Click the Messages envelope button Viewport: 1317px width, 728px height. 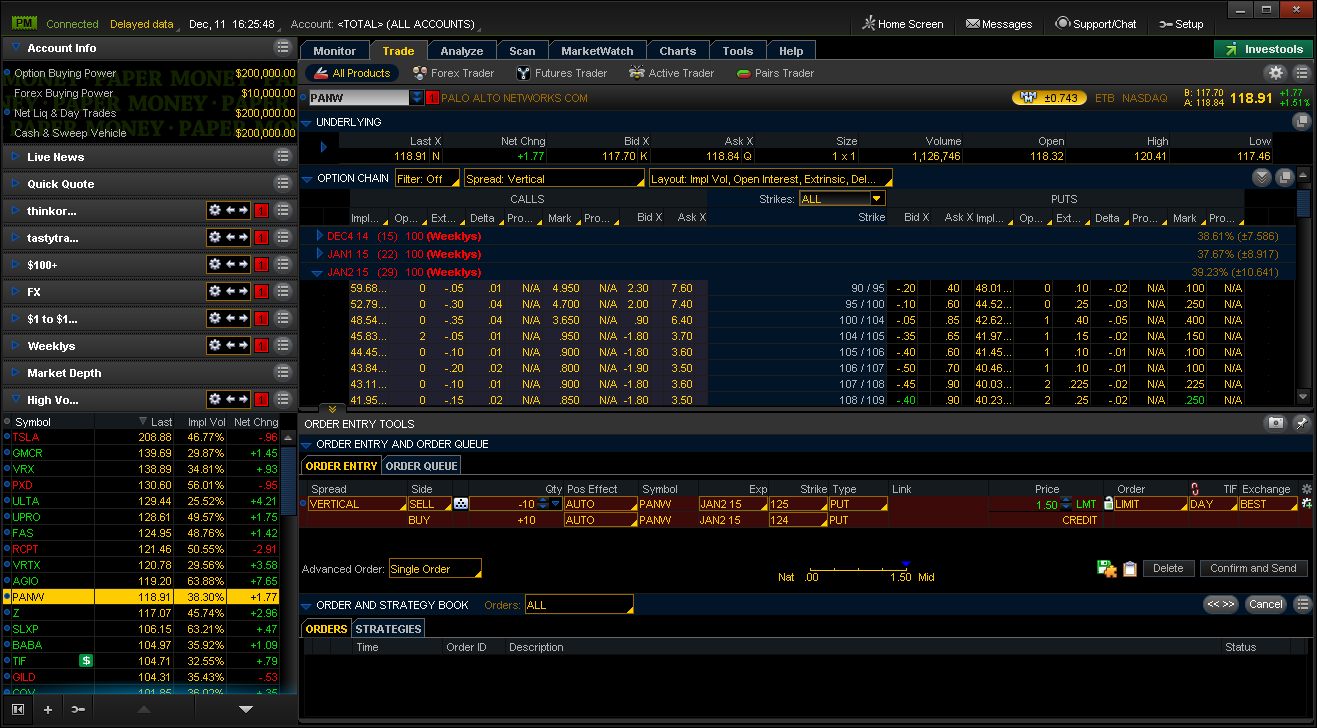[x=999, y=24]
